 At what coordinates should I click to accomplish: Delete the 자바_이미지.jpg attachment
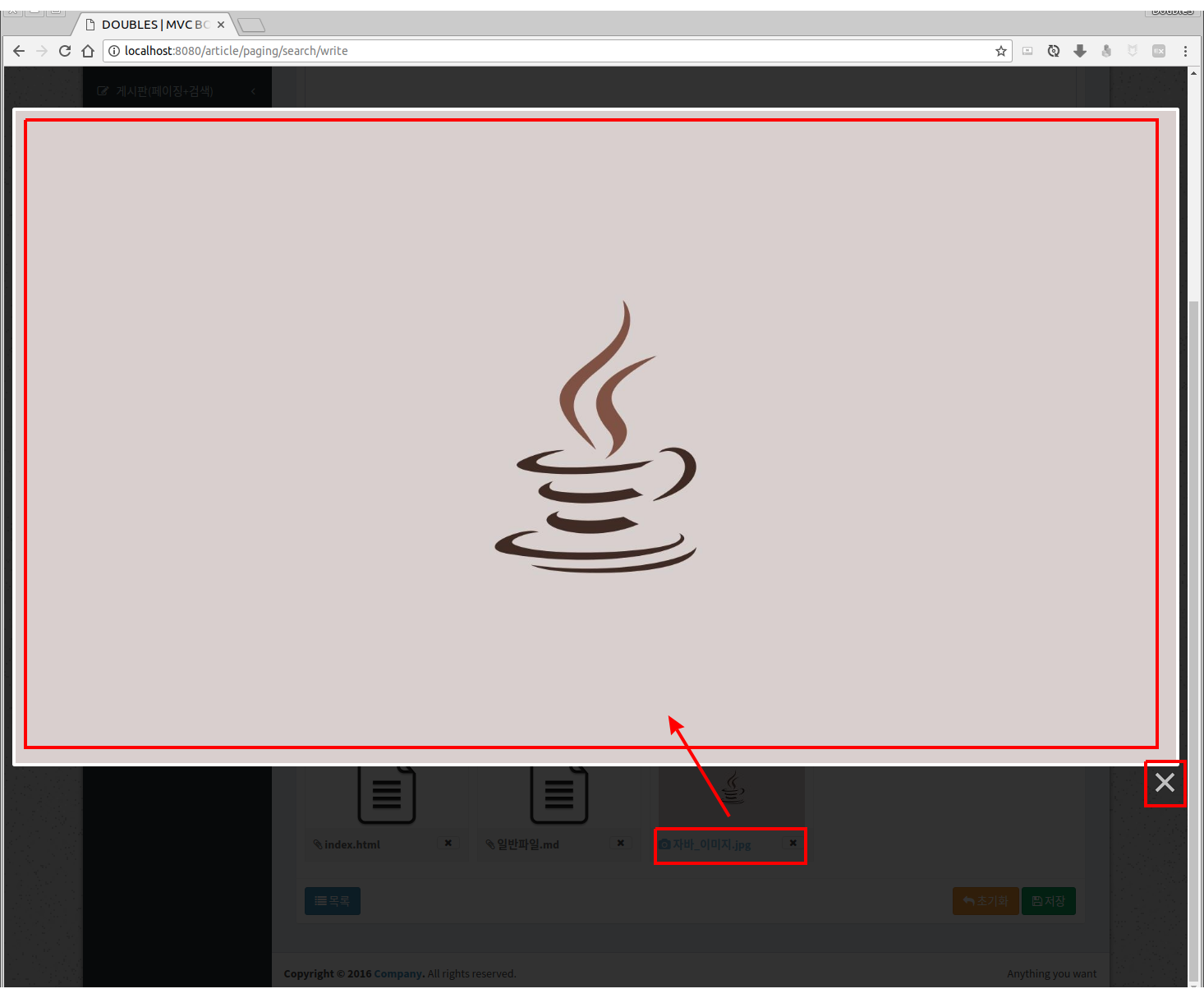[793, 843]
